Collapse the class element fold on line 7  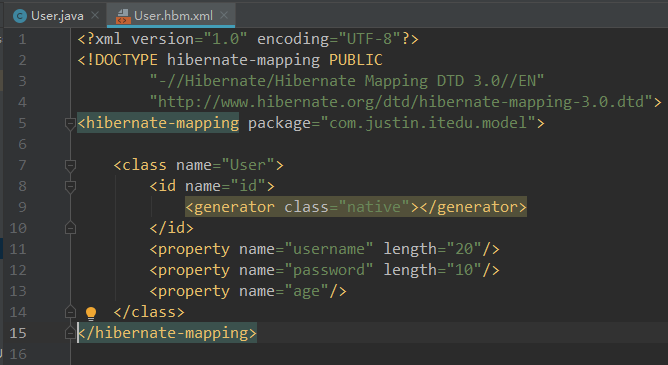point(70,166)
